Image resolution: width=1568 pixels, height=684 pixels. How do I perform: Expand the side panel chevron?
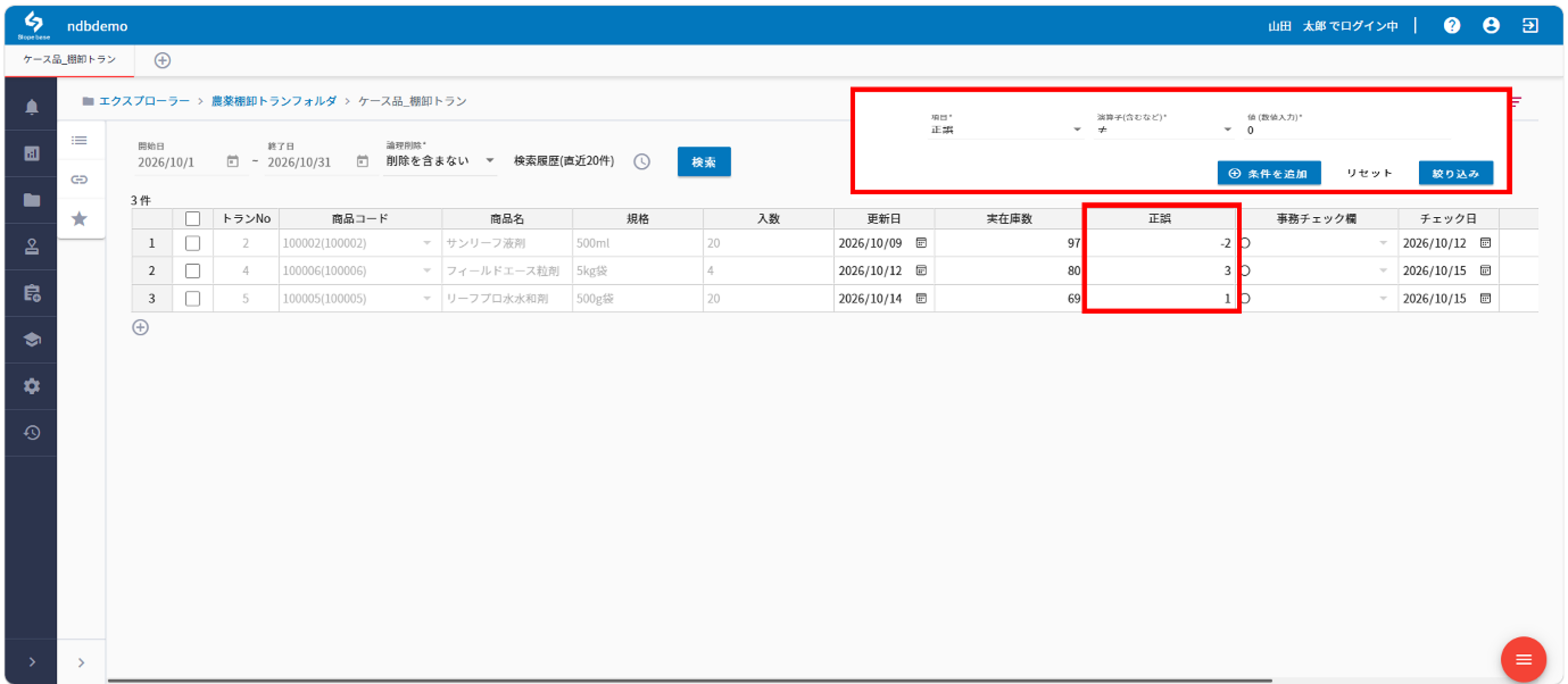(x=81, y=662)
